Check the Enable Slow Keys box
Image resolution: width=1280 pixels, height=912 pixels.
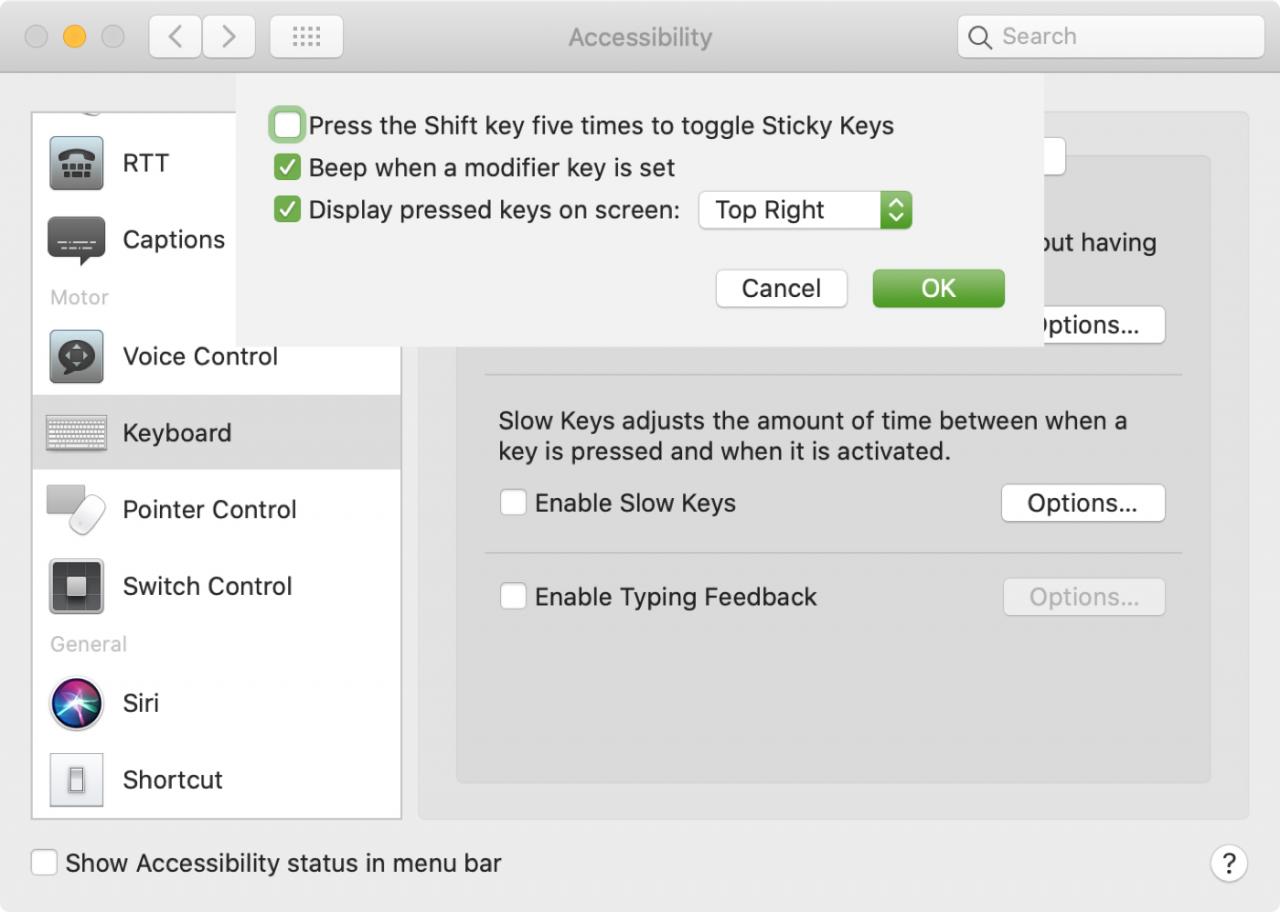(x=513, y=503)
